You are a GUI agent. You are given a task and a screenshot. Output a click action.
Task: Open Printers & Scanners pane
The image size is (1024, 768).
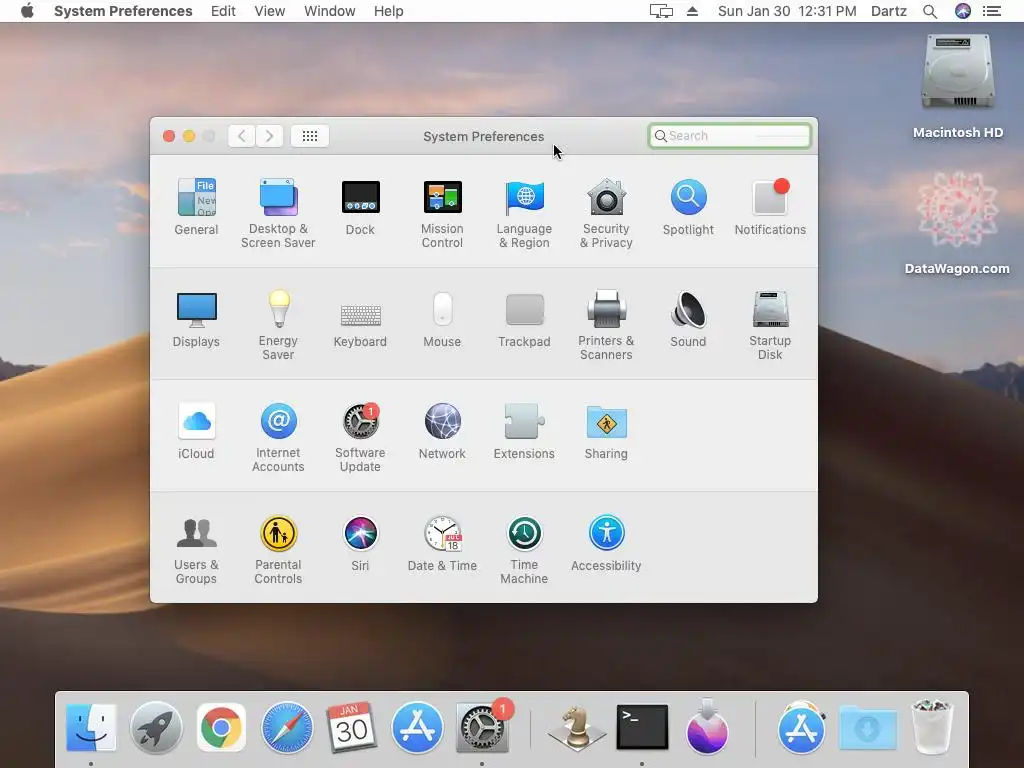[607, 325]
